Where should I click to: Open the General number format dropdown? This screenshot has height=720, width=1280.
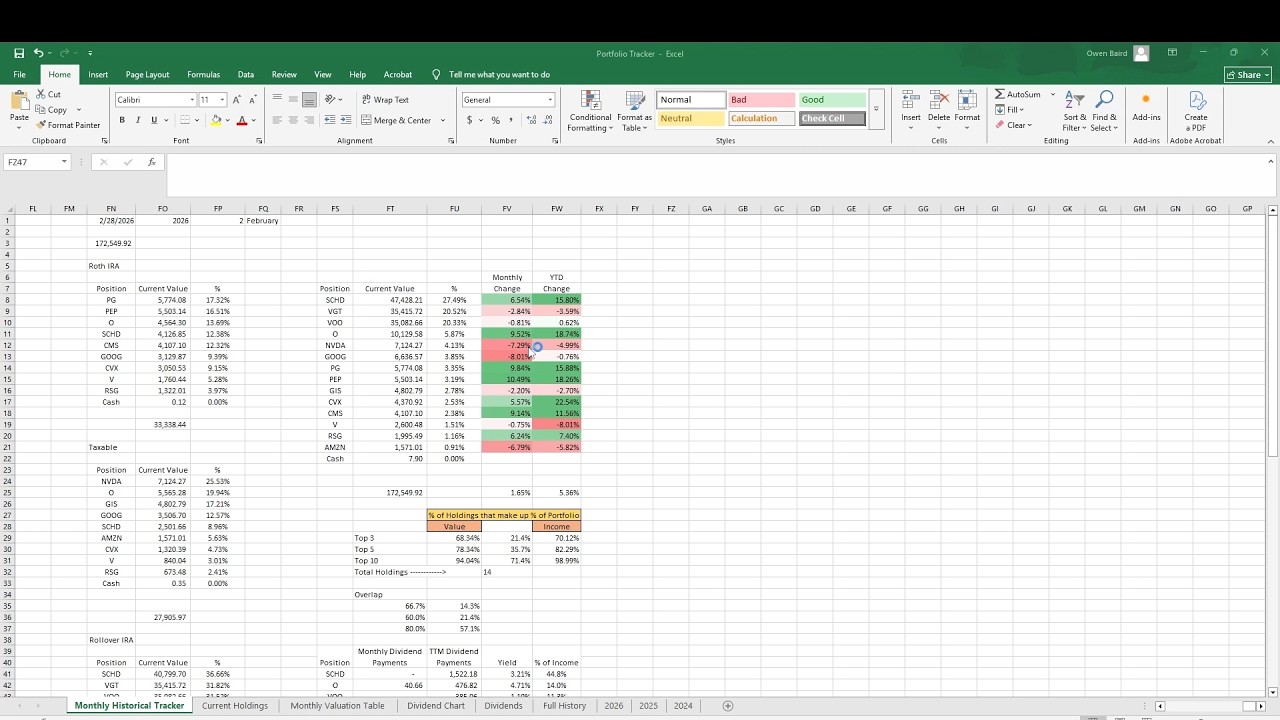550,100
